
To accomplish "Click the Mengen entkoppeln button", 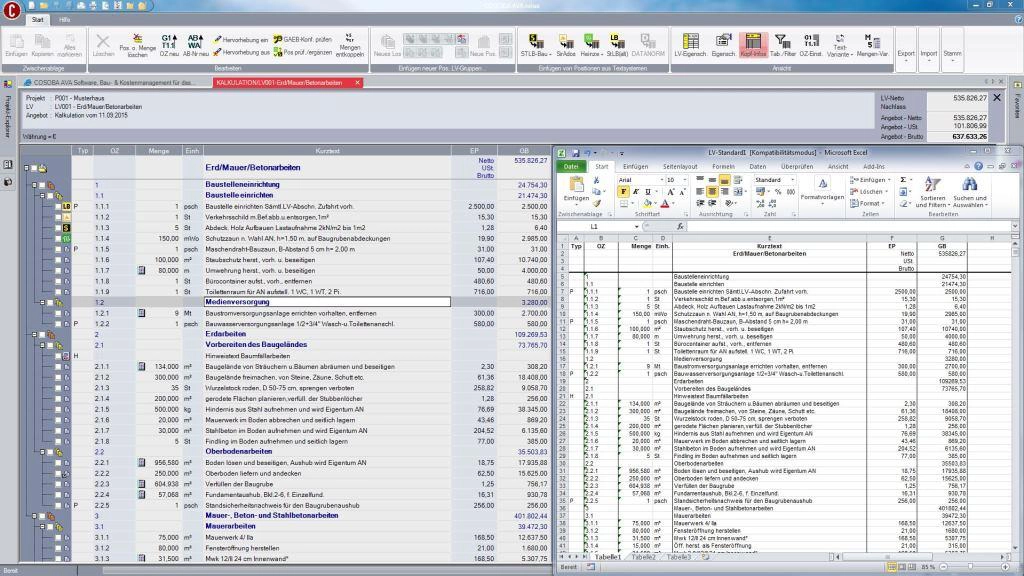I will pos(350,47).
